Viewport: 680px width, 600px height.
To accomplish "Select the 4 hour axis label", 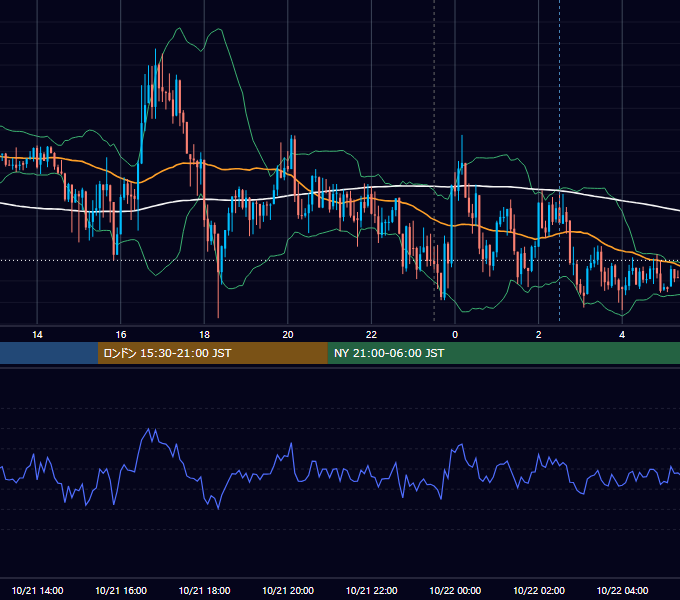I will pos(622,335).
